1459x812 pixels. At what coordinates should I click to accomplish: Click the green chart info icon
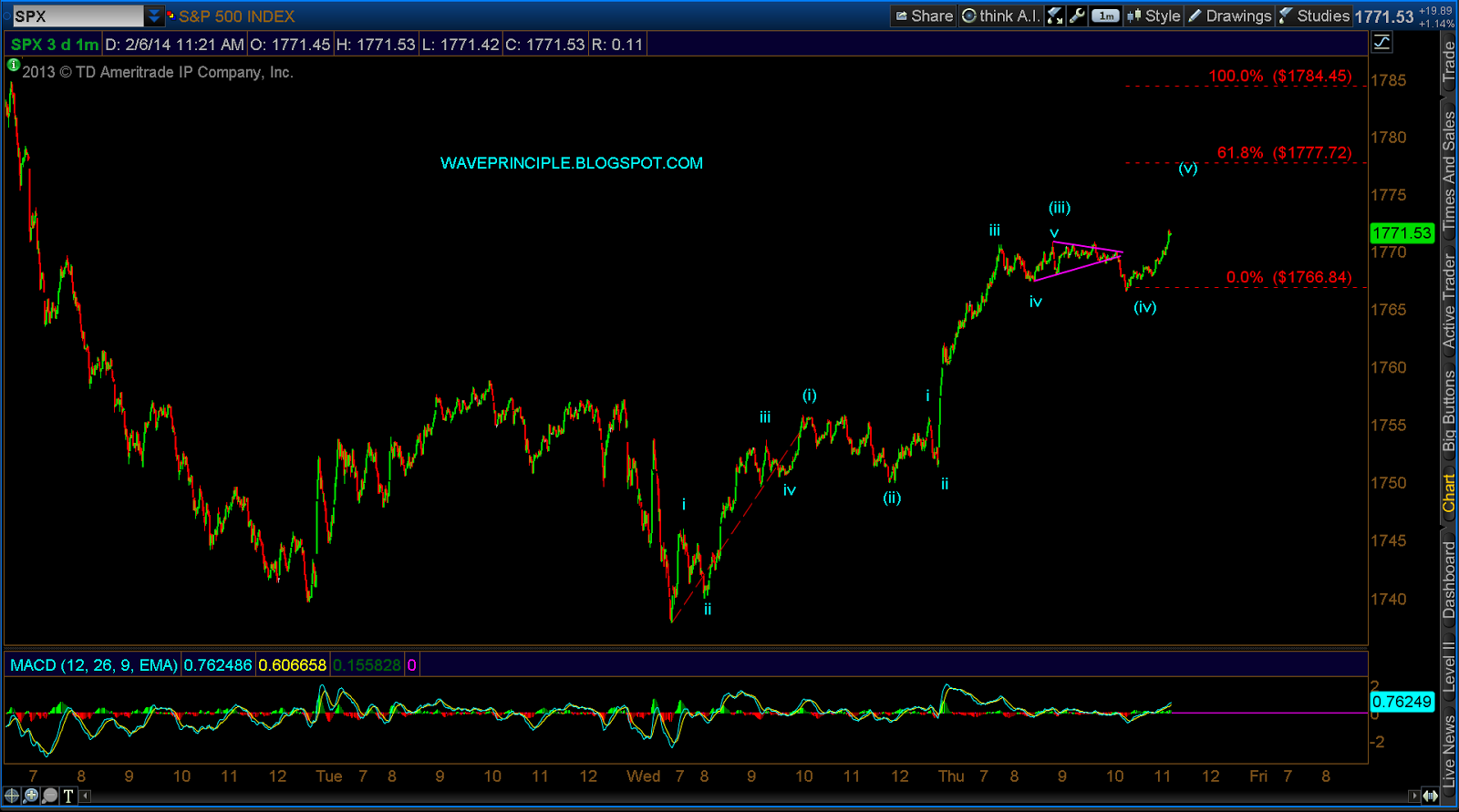pos(13,65)
